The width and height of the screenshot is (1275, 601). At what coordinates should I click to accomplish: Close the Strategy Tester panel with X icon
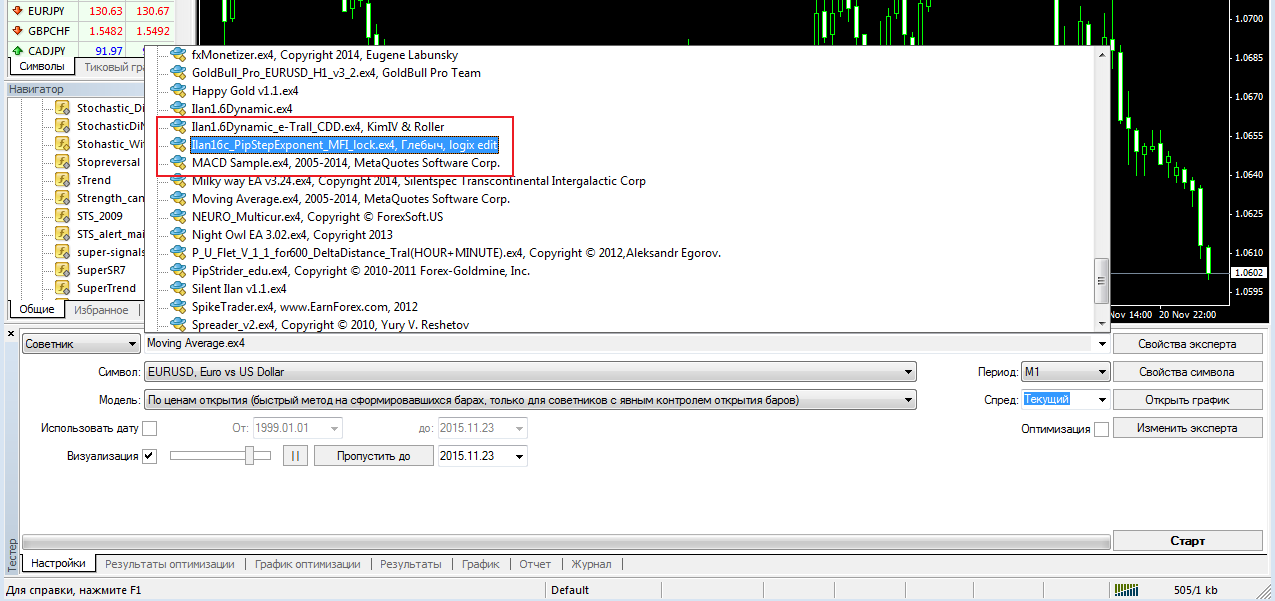tap(11, 333)
